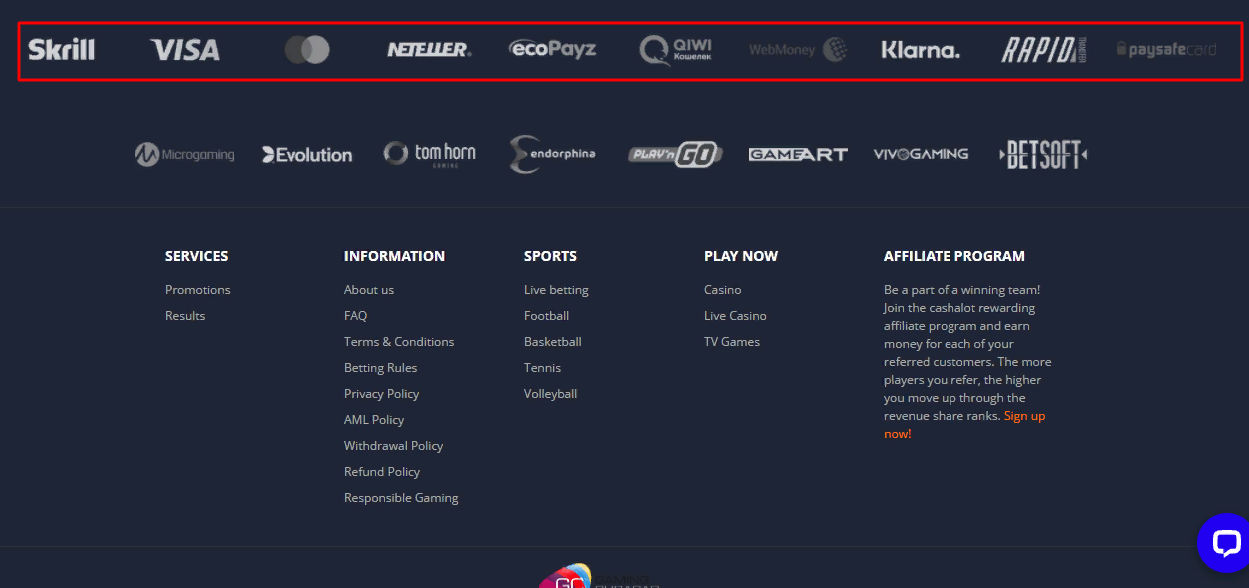Click the Mastercard circles logo
Image resolution: width=1249 pixels, height=588 pixels.
coord(307,49)
